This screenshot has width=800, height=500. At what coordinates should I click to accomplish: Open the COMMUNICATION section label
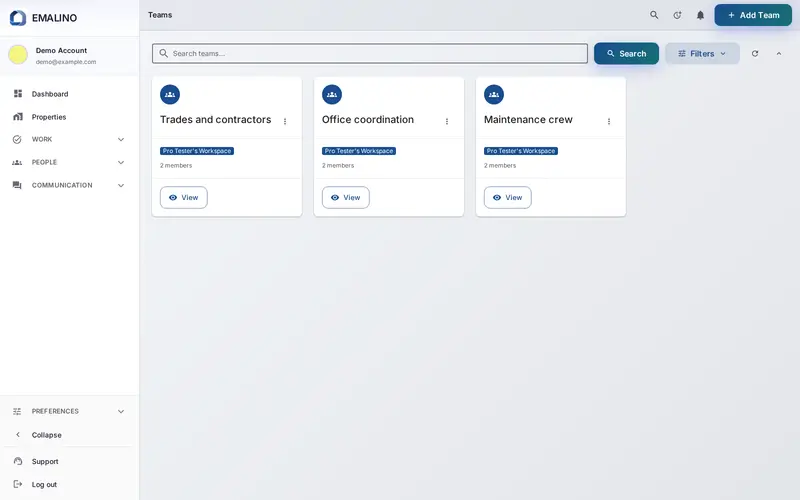(x=62, y=185)
